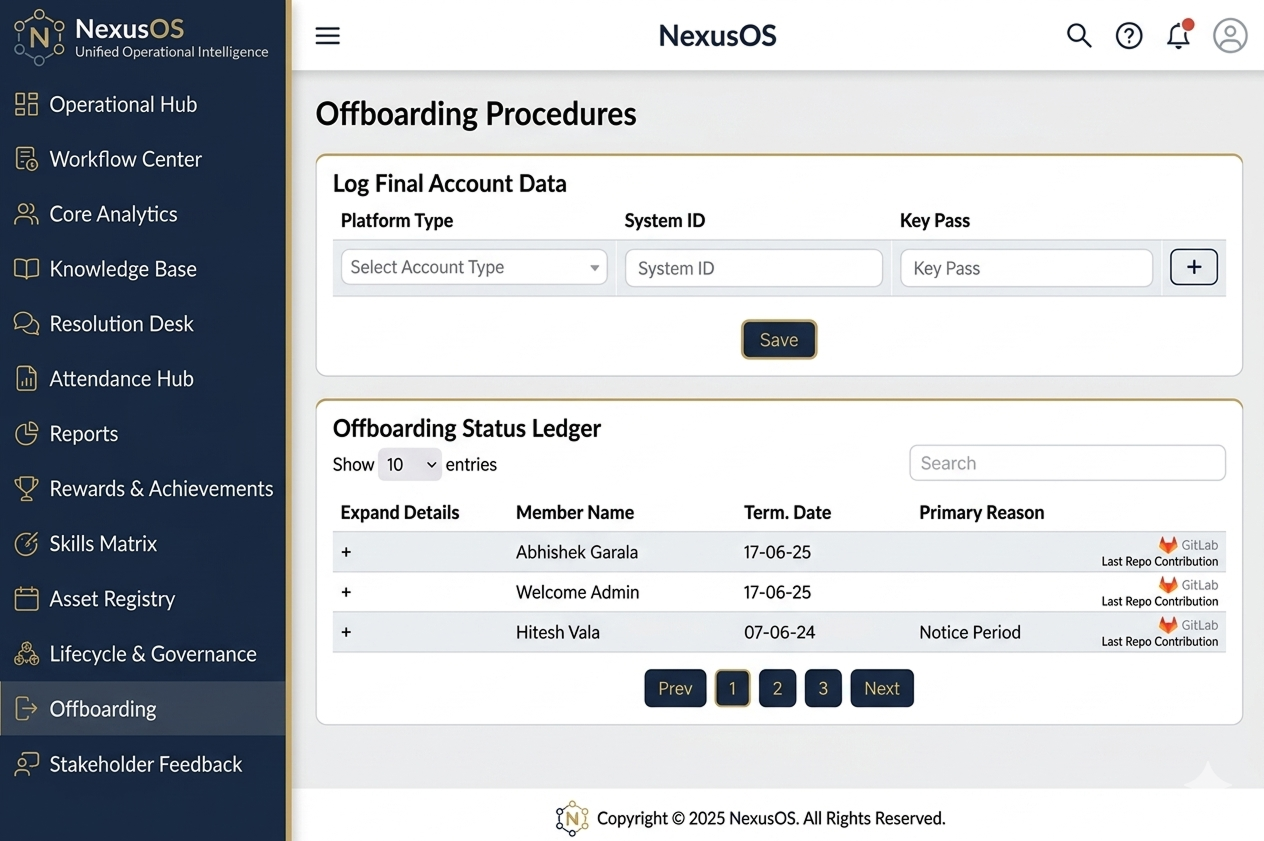Open the search magnifier icon in header
The image size is (1264, 841).
[1078, 36]
